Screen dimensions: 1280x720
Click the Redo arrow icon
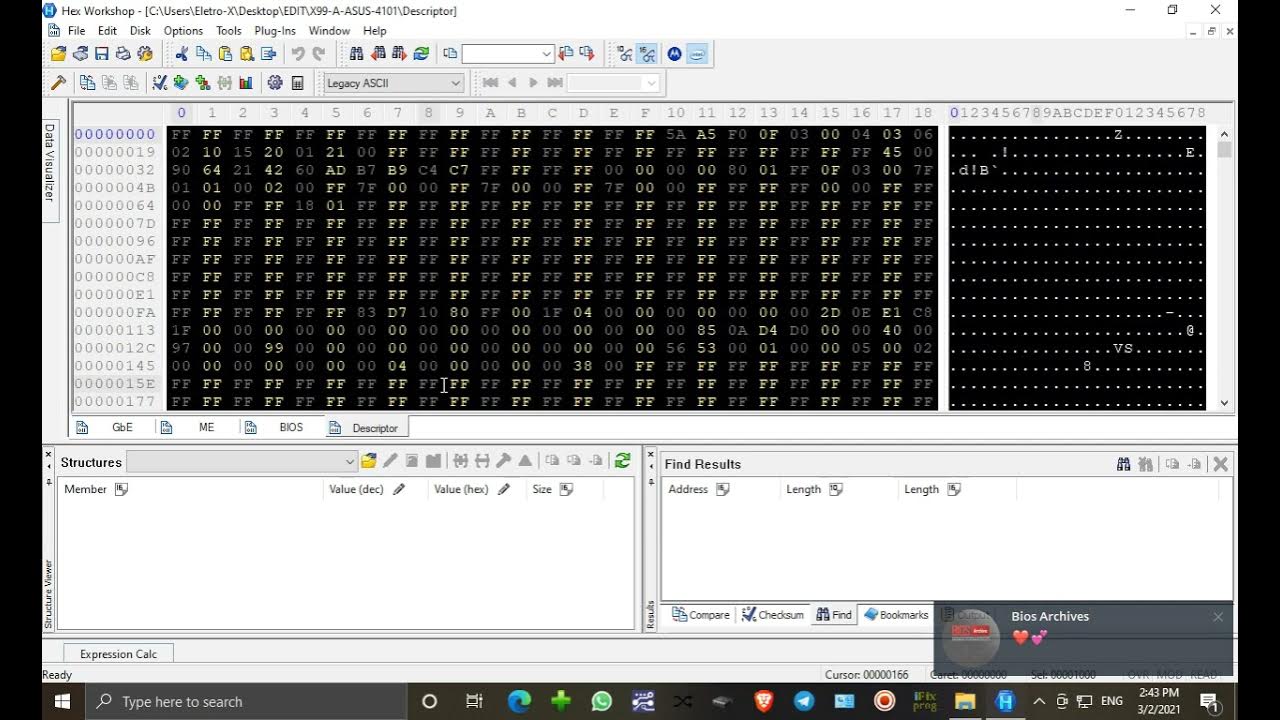point(319,54)
